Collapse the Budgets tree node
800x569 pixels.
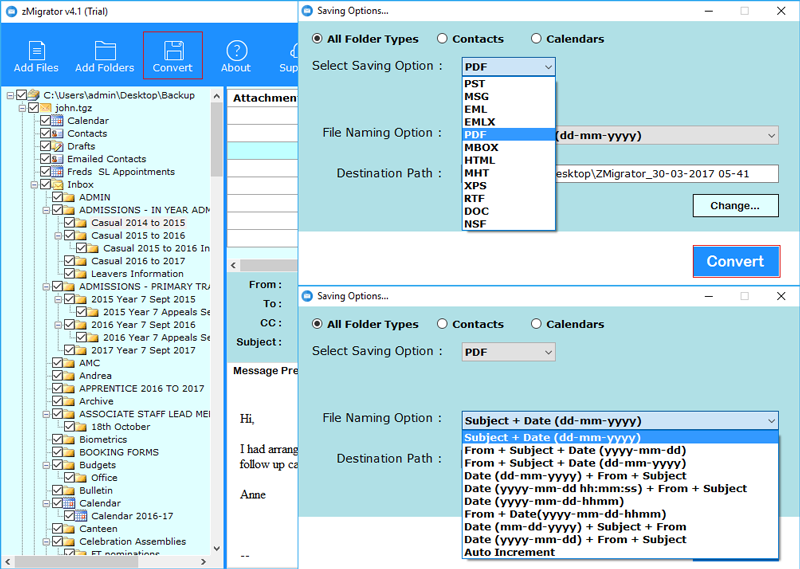click(46, 465)
